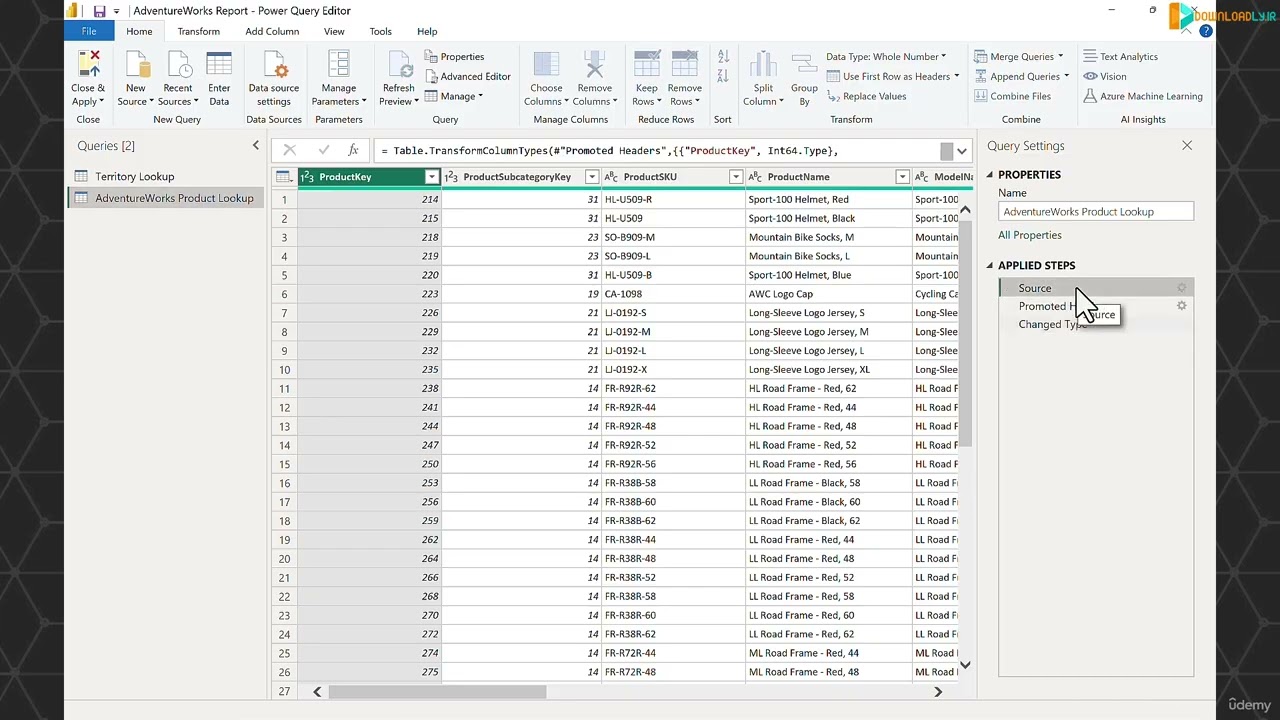Click the Refresh Preview icon

[x=399, y=65]
